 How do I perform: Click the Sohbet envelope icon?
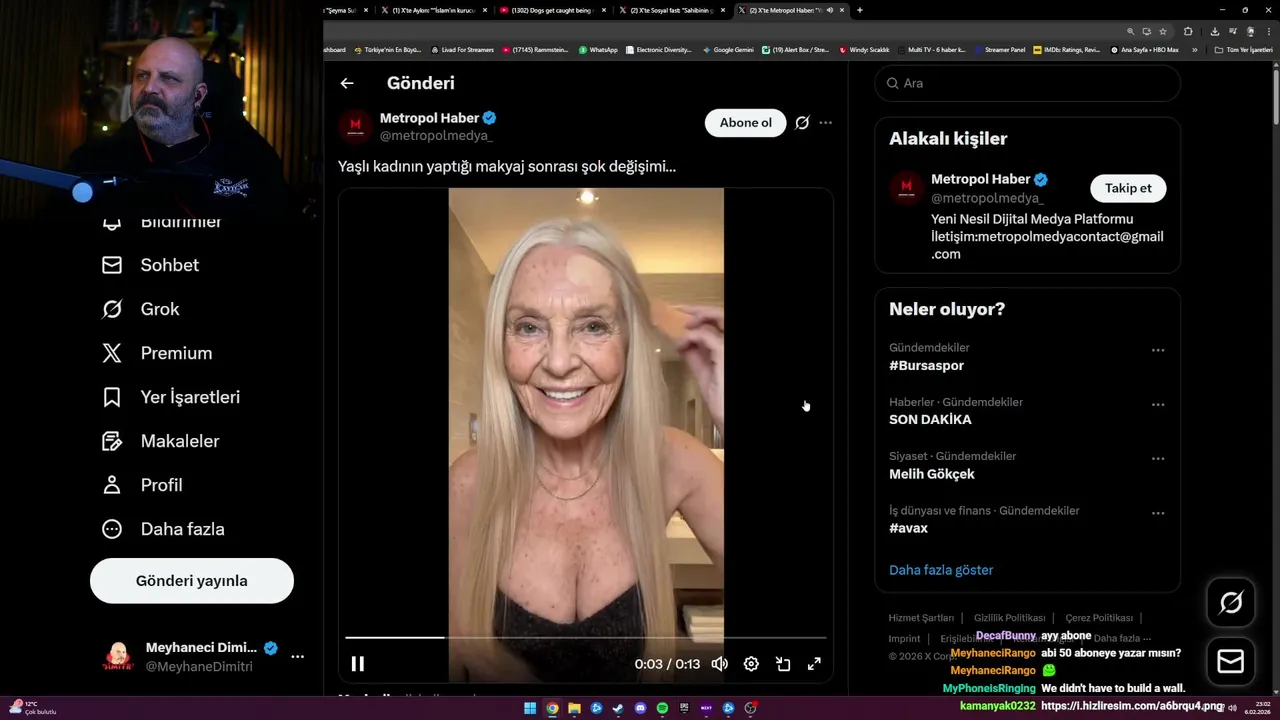[112, 265]
